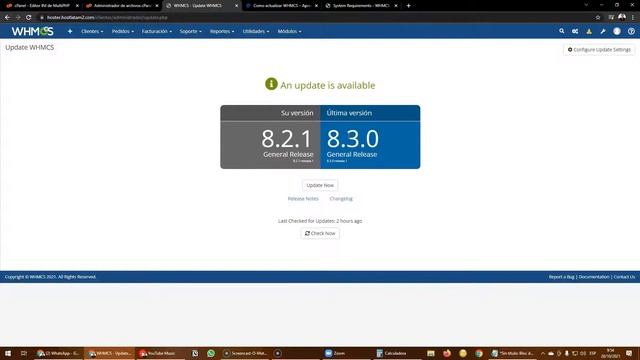Close the Administrador de archivos tab
Image resolution: width=640 pixels, height=360 pixels.
[x=157, y=6]
